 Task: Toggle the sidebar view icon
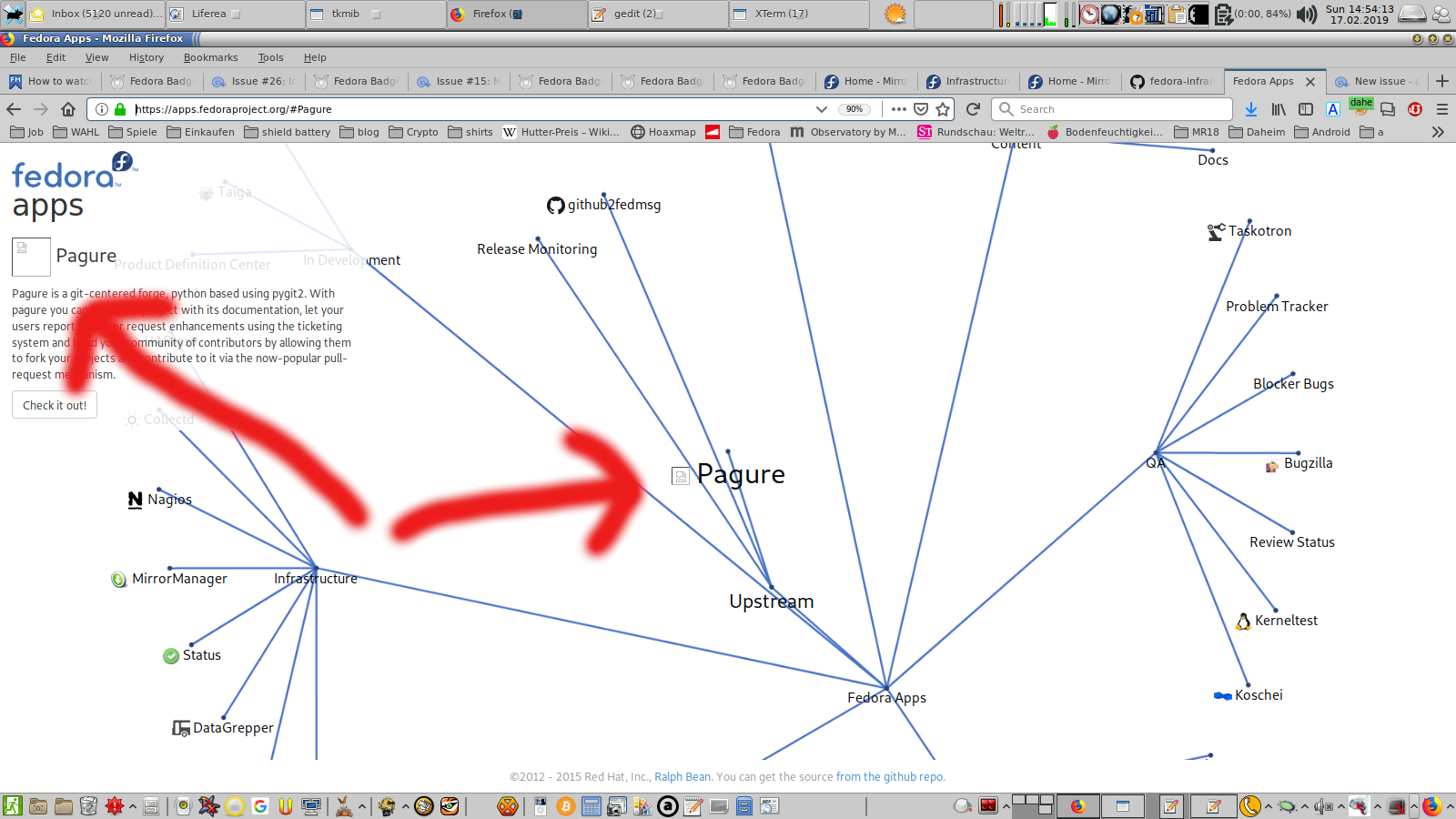(1306, 109)
